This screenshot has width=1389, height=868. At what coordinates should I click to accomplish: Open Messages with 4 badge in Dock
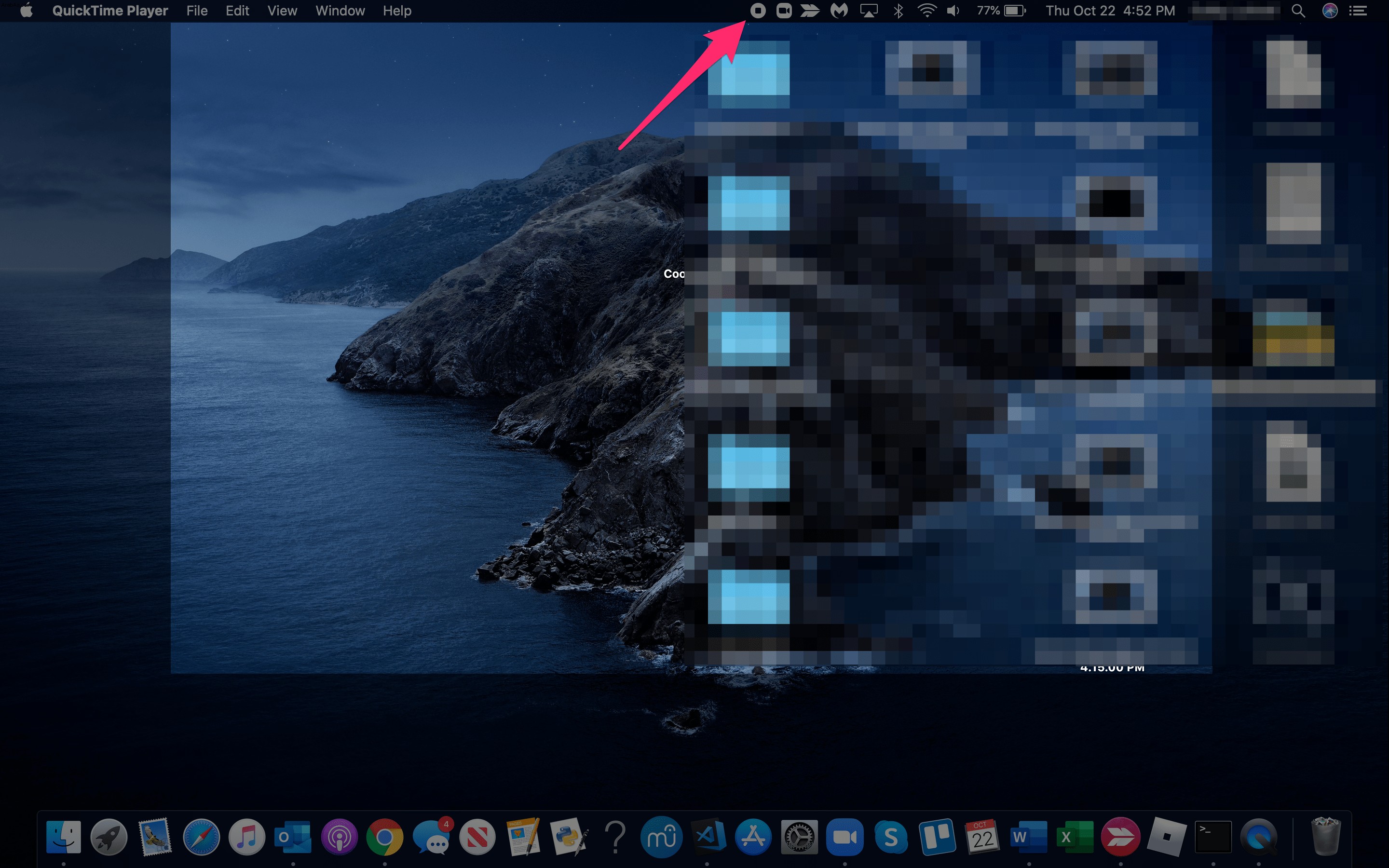point(432,837)
